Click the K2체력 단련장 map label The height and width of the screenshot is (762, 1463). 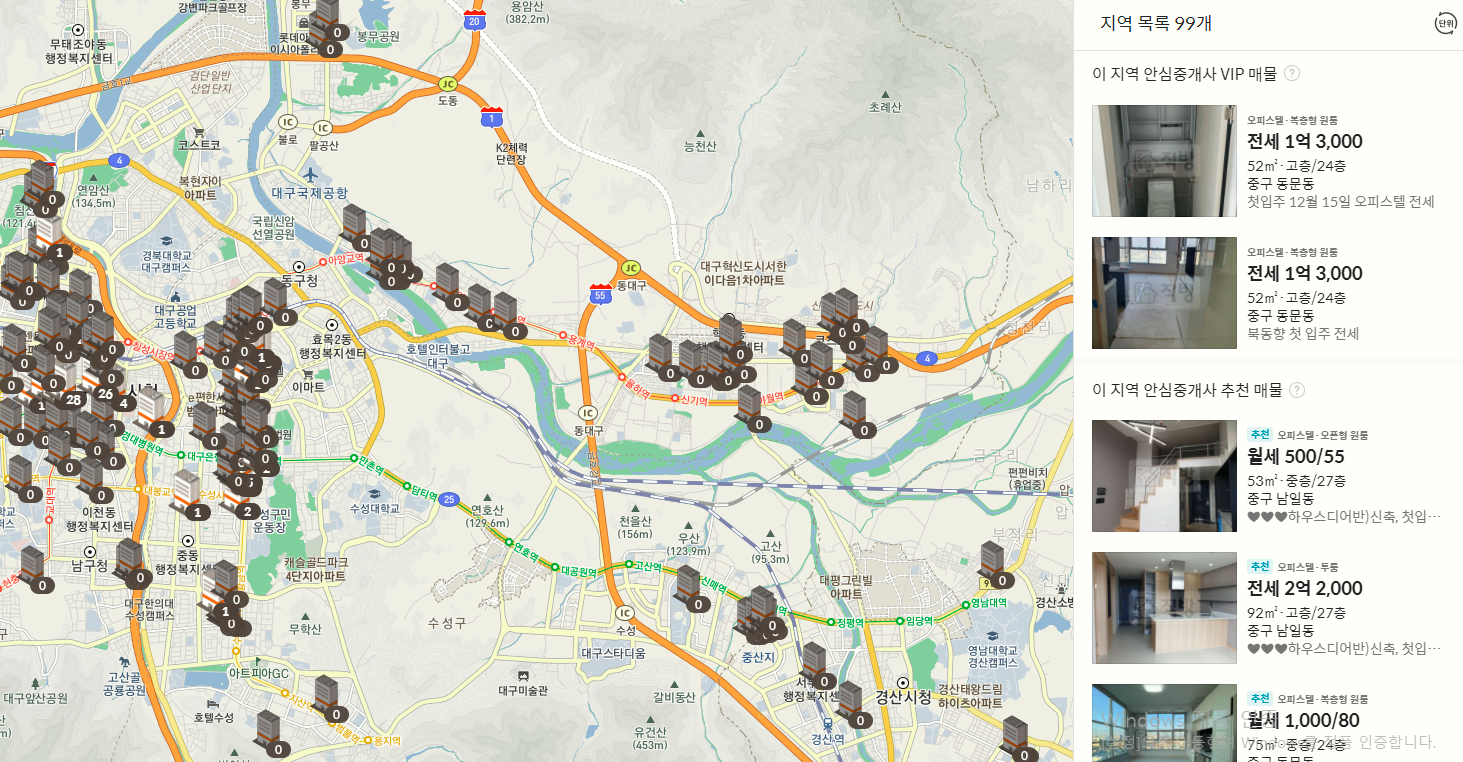coord(510,153)
